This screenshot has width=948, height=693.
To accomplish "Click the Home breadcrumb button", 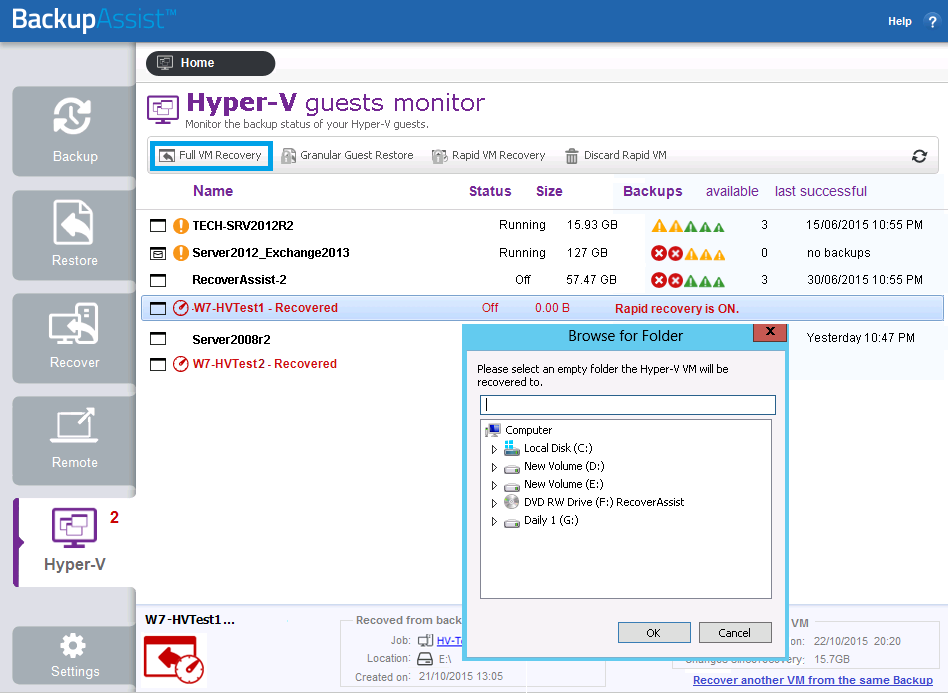I will pyautogui.click(x=210, y=63).
